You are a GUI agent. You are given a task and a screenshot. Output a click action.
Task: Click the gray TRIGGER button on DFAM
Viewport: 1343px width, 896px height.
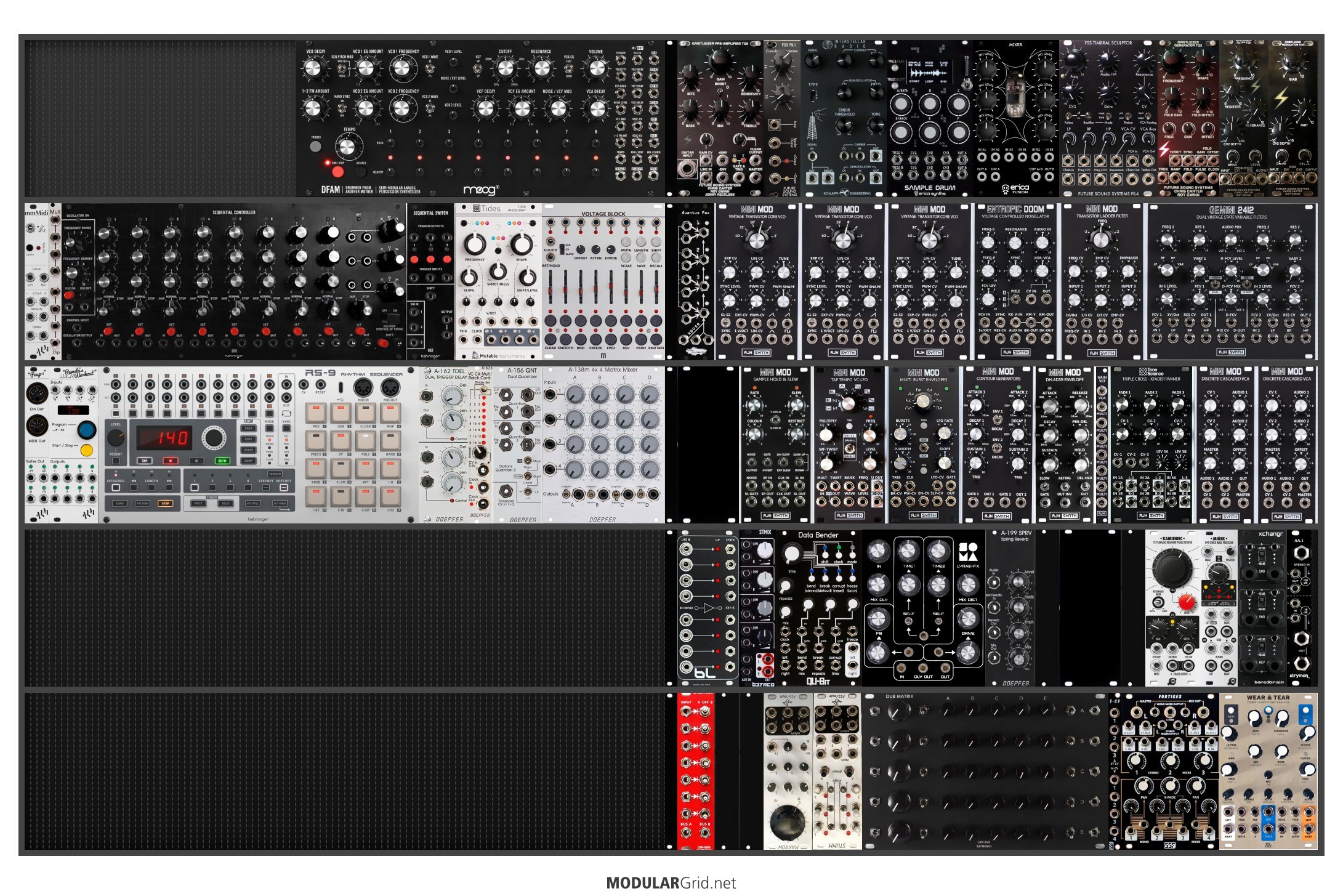315,147
